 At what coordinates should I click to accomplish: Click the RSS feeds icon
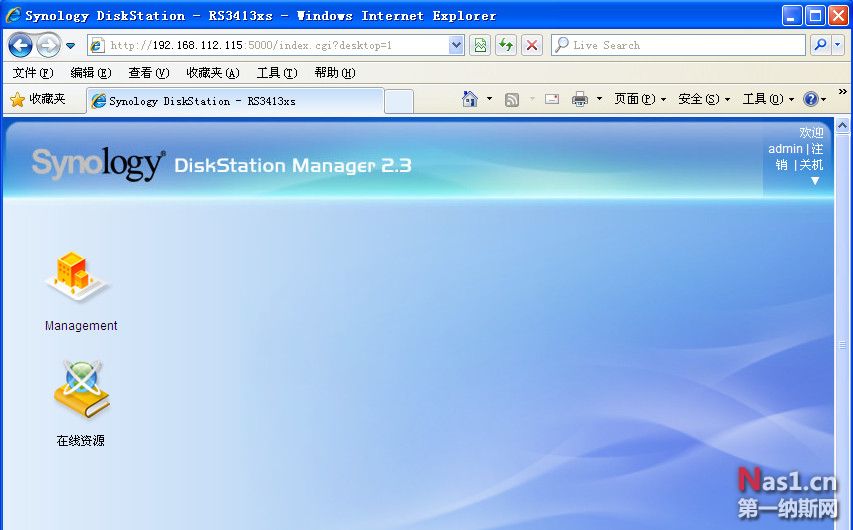pos(512,100)
